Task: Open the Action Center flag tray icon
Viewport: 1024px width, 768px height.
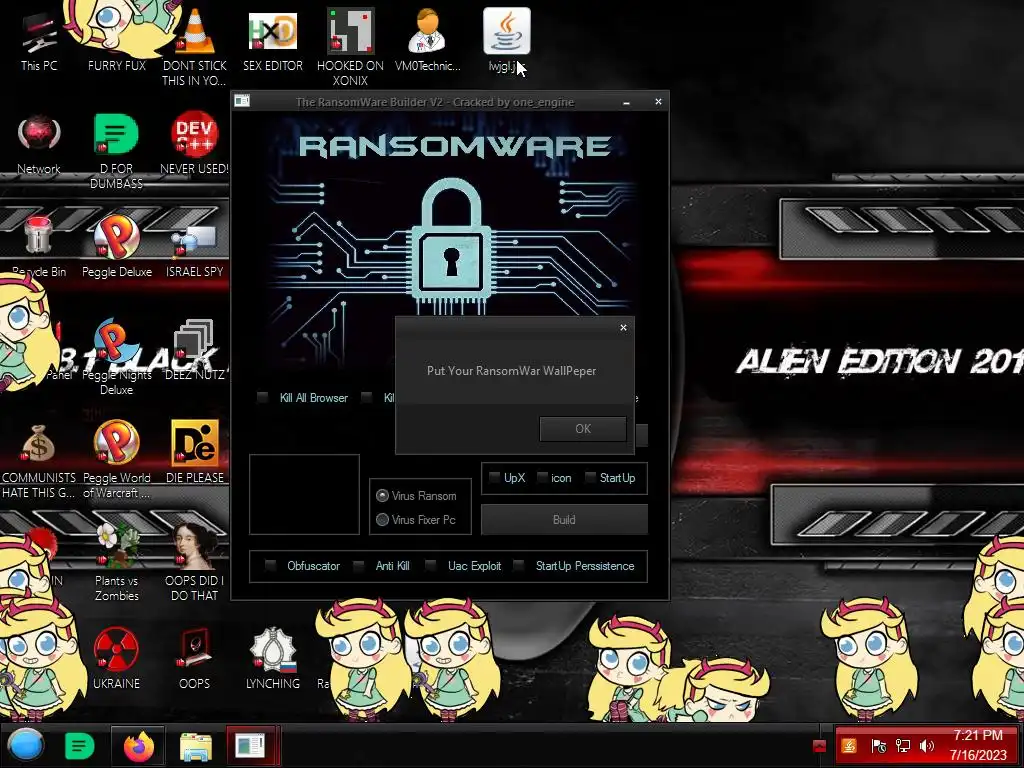Action: tap(879, 746)
